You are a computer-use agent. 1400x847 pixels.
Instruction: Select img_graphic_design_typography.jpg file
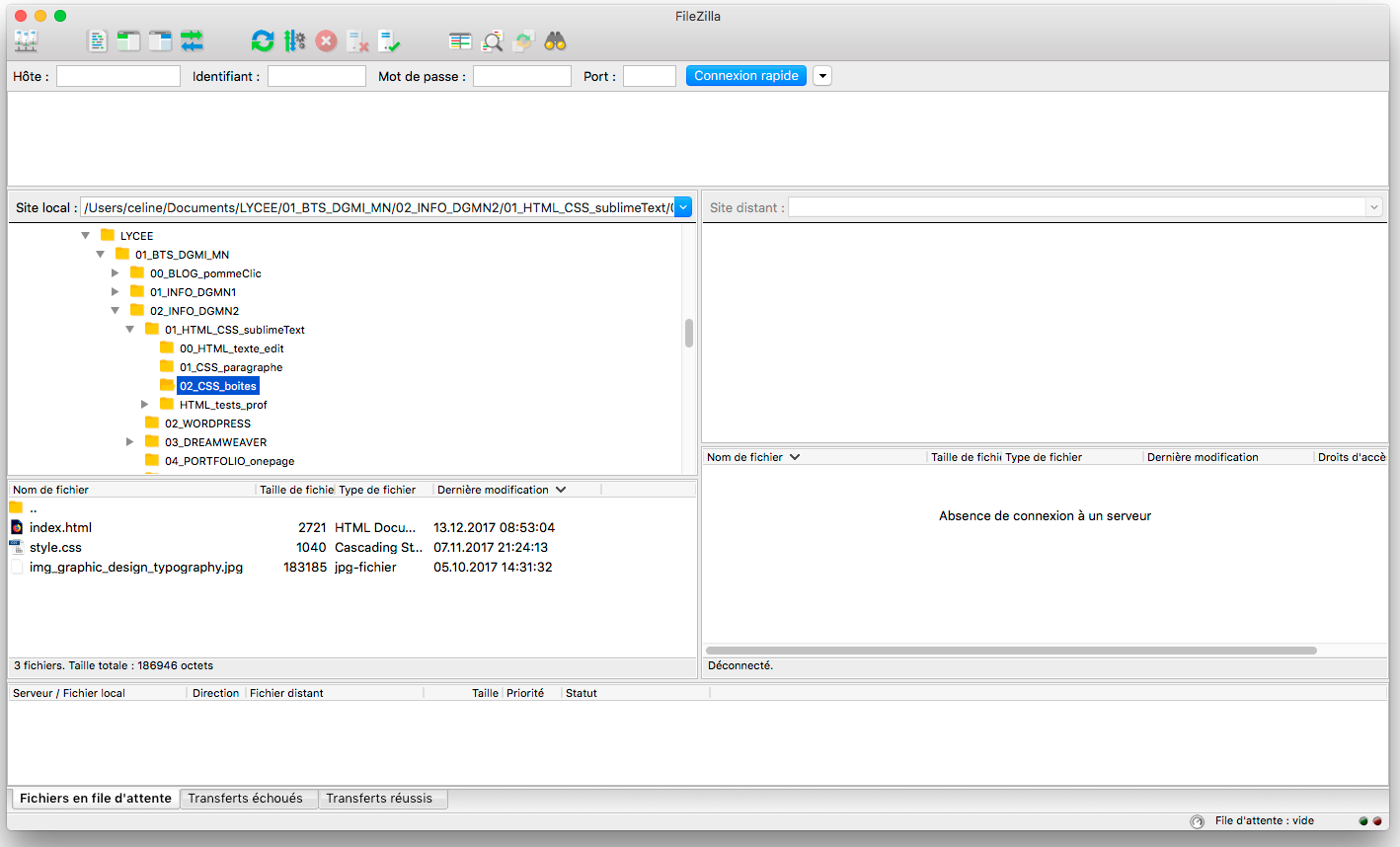click(136, 567)
